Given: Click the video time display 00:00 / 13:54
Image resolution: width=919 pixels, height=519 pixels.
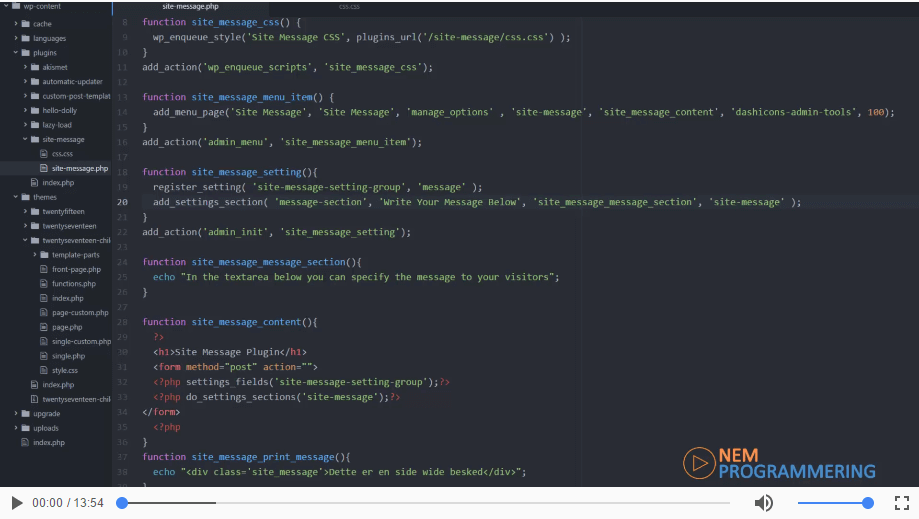Looking at the screenshot, I should [68, 503].
